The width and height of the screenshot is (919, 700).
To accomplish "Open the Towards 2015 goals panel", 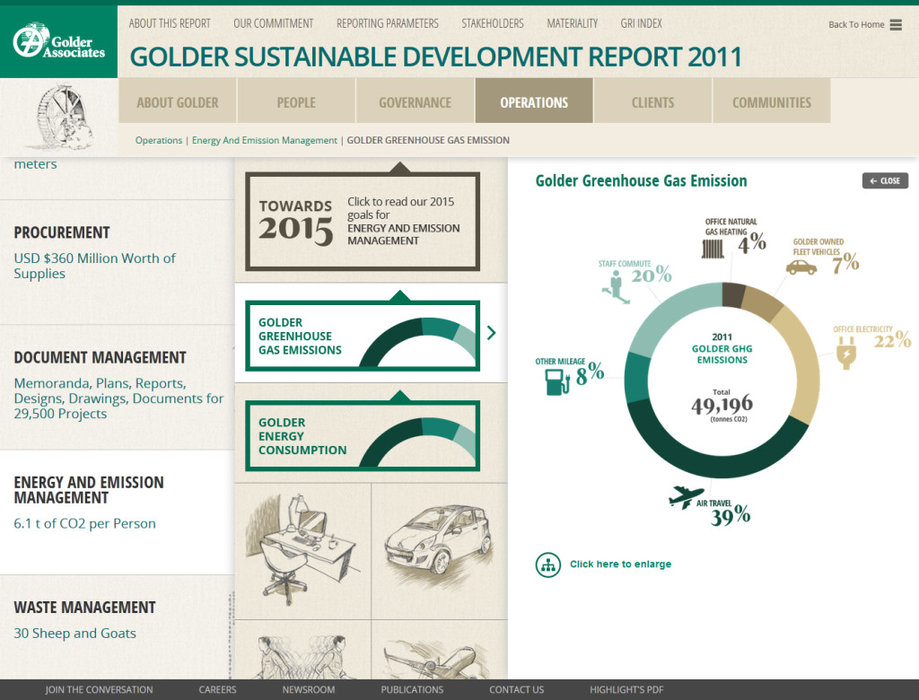I will [362, 221].
